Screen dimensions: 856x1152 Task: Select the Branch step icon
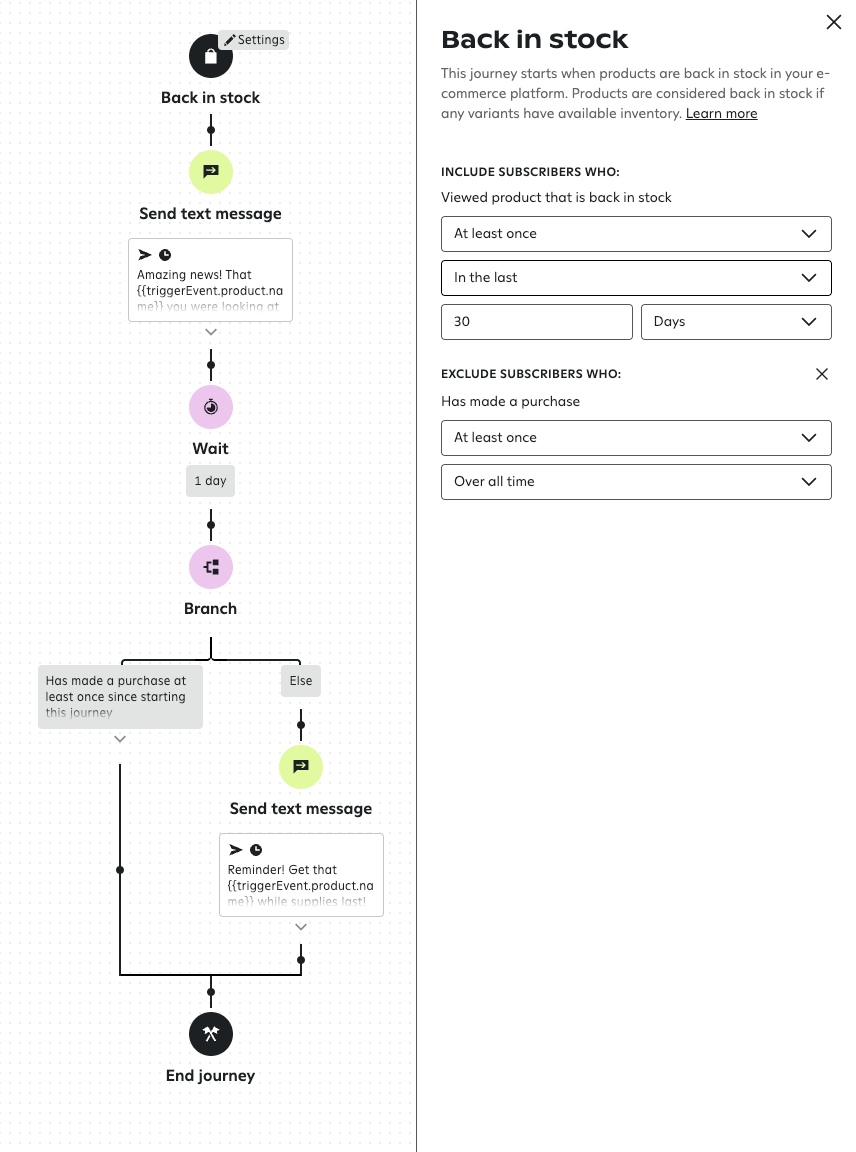coord(210,567)
